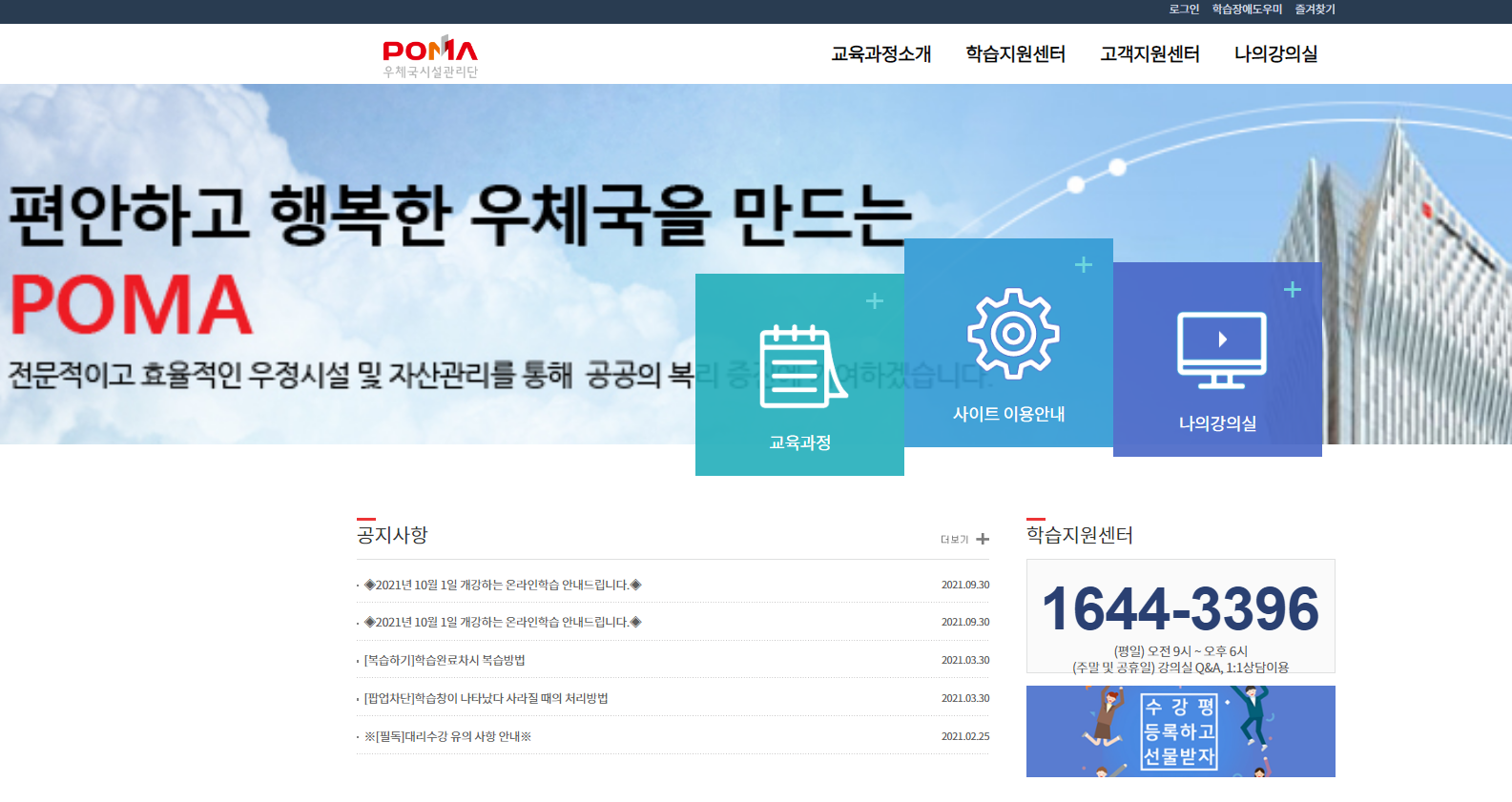
Task: Click the 즐겨찾기 link
Action: pyautogui.click(x=1315, y=10)
